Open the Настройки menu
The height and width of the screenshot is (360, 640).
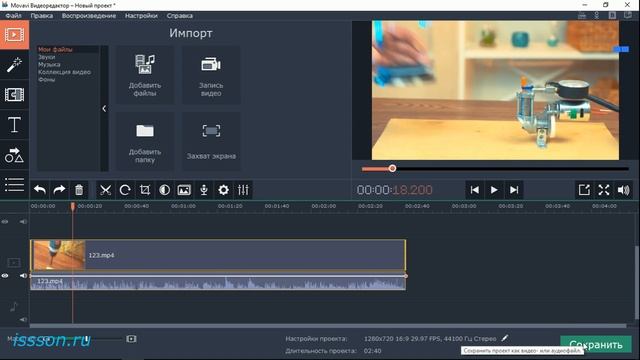[x=141, y=16]
